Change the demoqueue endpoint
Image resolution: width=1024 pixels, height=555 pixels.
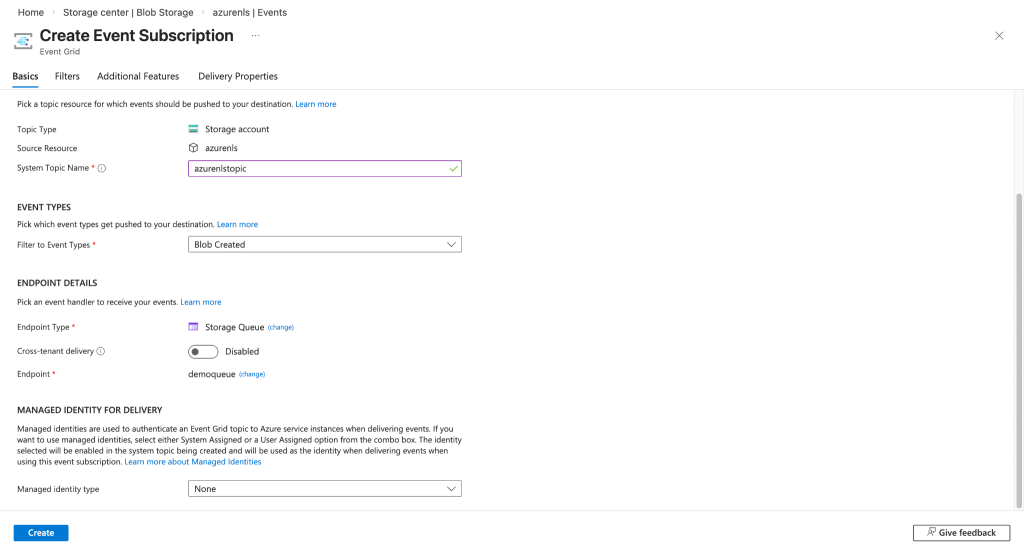point(252,375)
